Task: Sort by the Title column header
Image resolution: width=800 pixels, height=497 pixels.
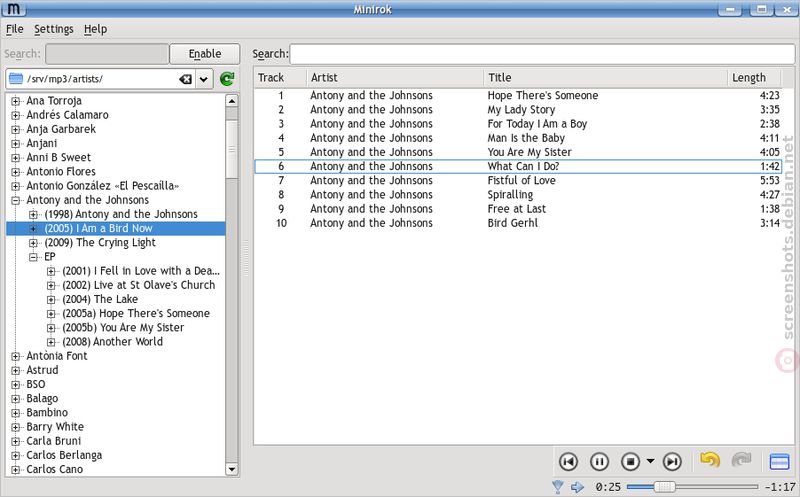Action: [x=605, y=78]
